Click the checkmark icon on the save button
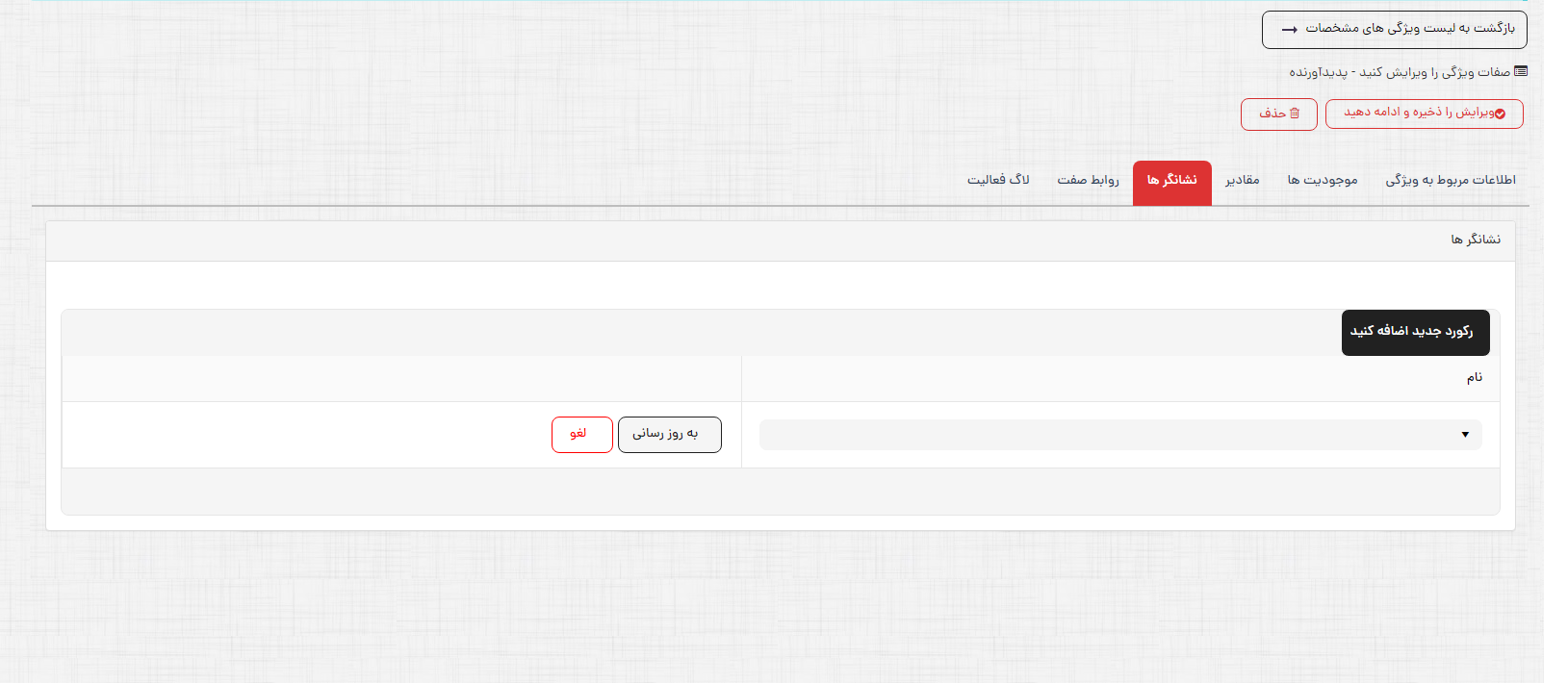Image resolution: width=1568 pixels, height=683 pixels. (x=1500, y=114)
